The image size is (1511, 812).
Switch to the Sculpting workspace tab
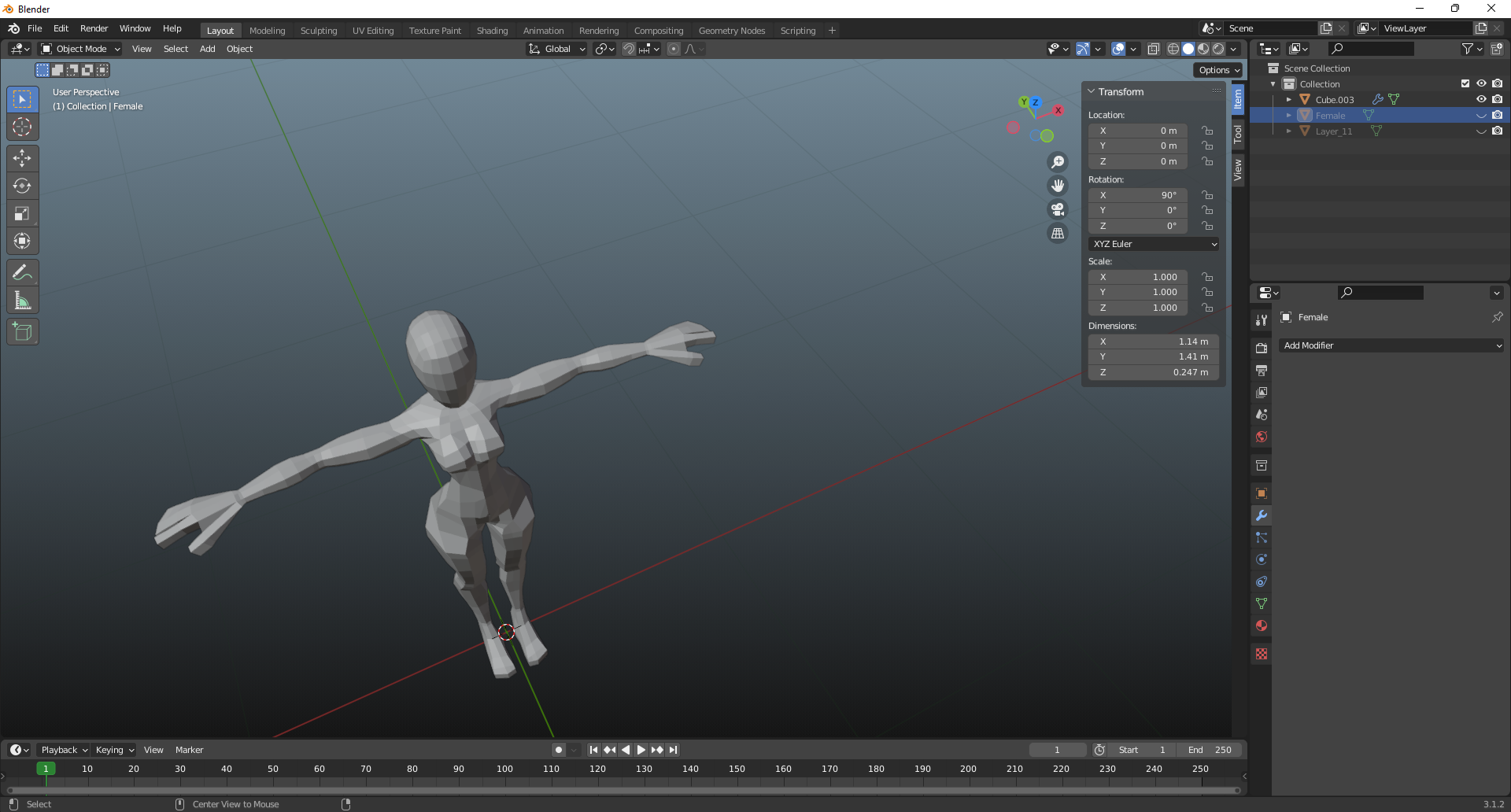[319, 31]
